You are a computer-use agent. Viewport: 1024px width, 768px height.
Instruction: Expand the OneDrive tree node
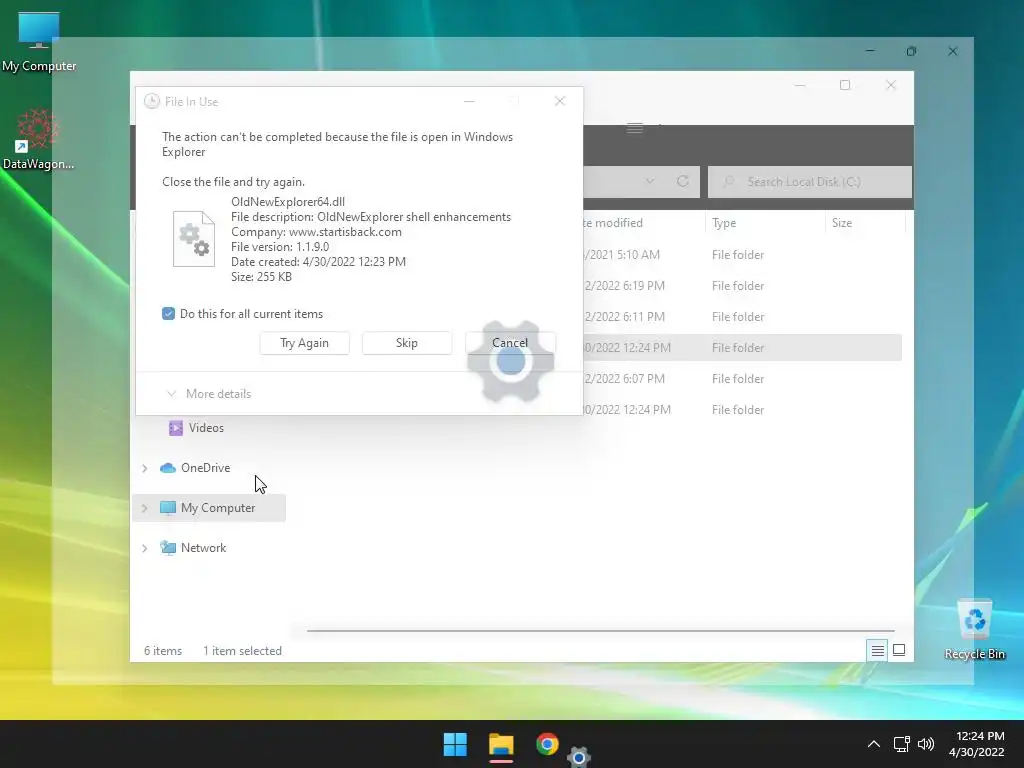coord(144,468)
